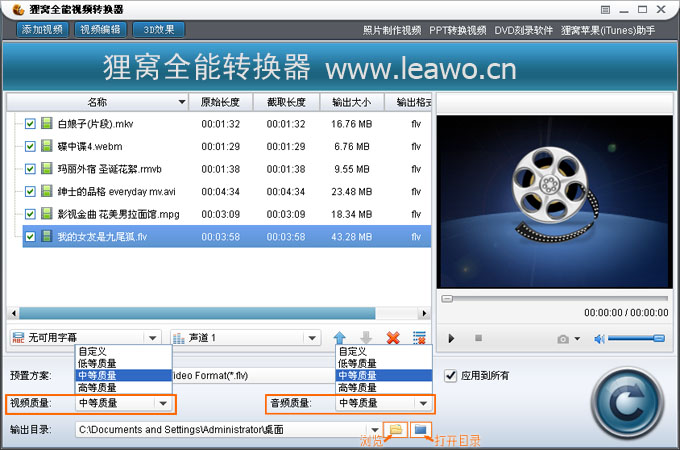Click the output directory path field
Viewport: 680px width, 450px height.
tap(222, 430)
